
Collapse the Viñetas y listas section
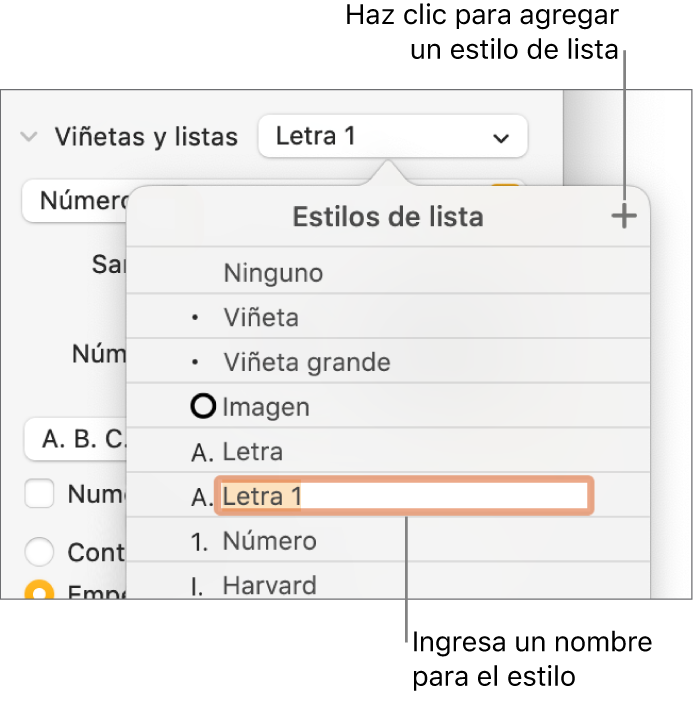click(x=29, y=137)
